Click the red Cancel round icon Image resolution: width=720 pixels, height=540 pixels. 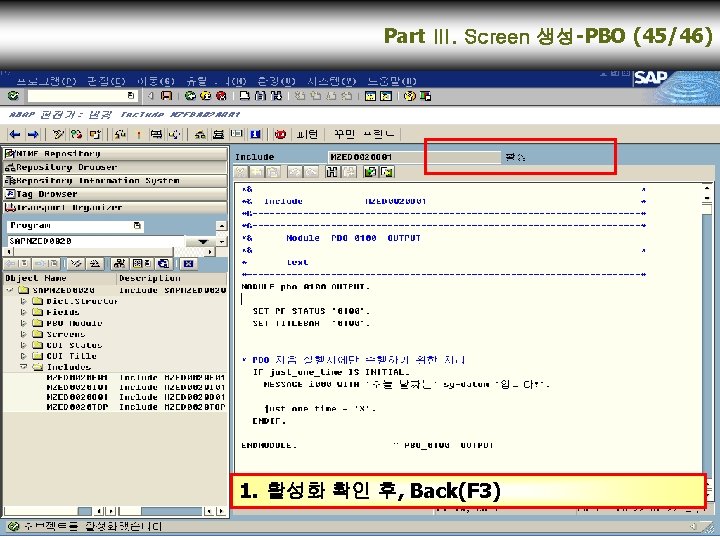(221, 96)
